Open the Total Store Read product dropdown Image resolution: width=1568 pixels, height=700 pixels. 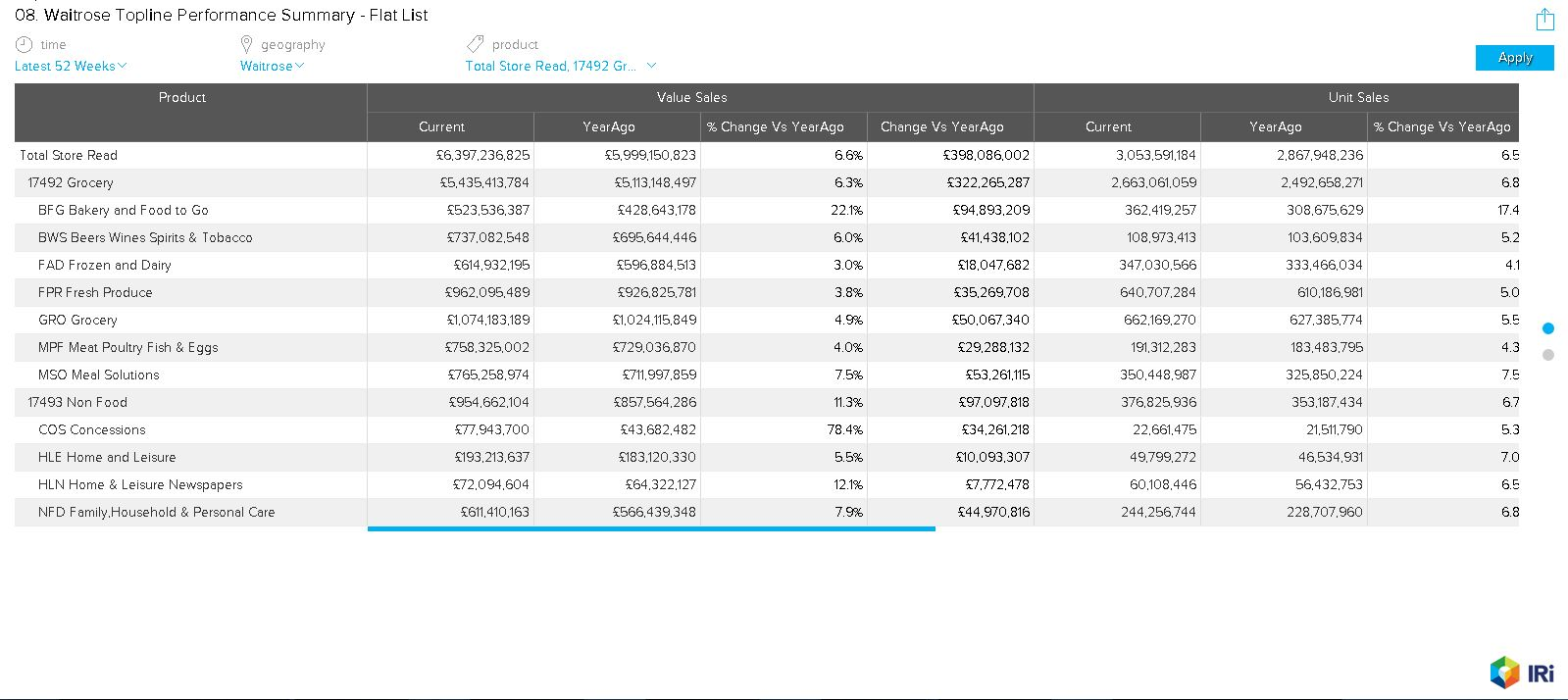click(561, 66)
